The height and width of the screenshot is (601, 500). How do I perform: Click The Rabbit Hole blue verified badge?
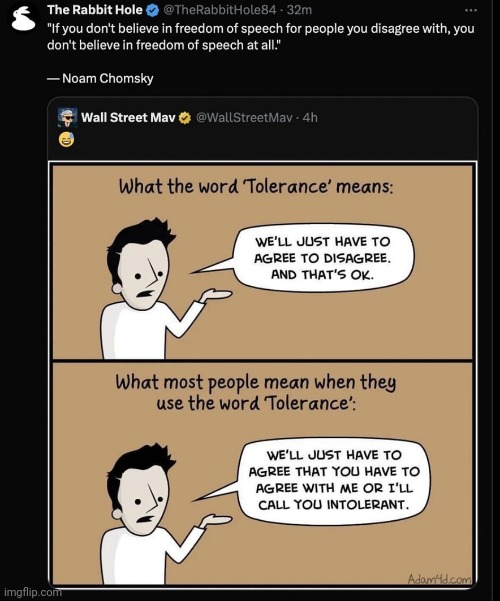[x=153, y=10]
